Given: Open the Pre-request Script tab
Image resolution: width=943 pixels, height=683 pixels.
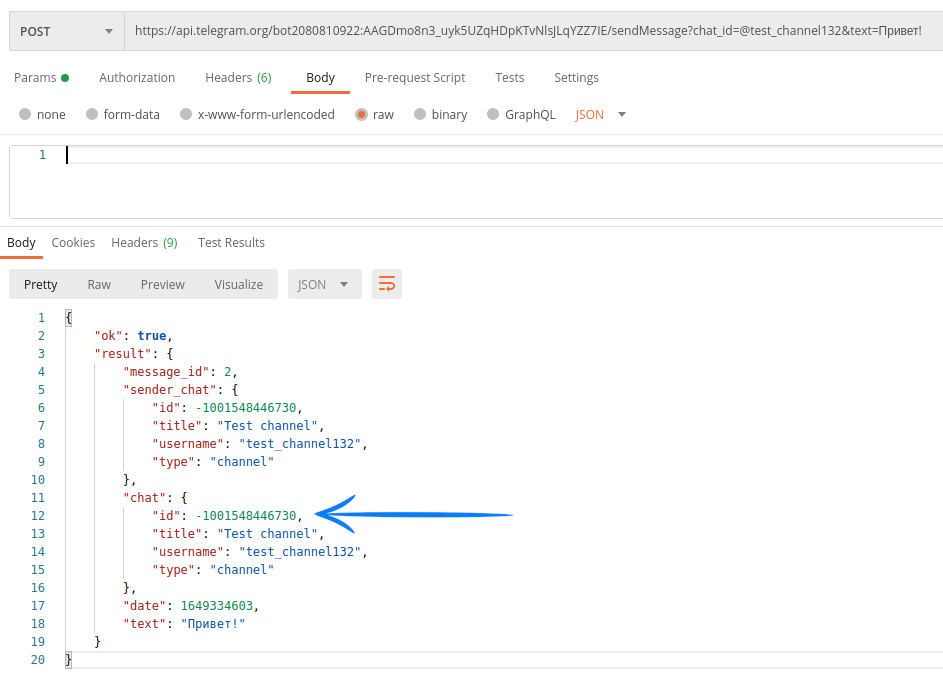Looking at the screenshot, I should point(415,78).
